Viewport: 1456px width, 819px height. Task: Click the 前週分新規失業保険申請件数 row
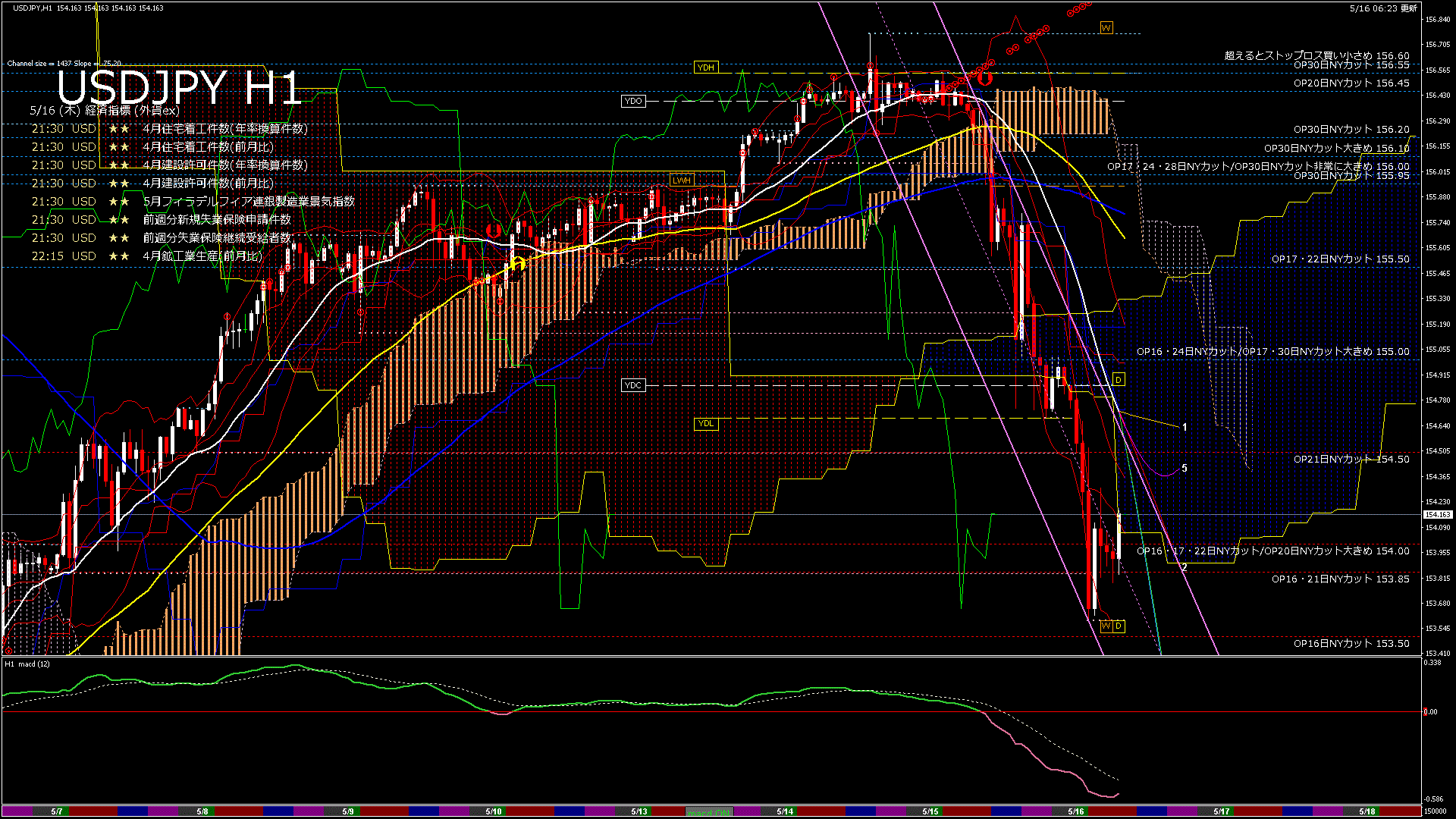(161, 220)
